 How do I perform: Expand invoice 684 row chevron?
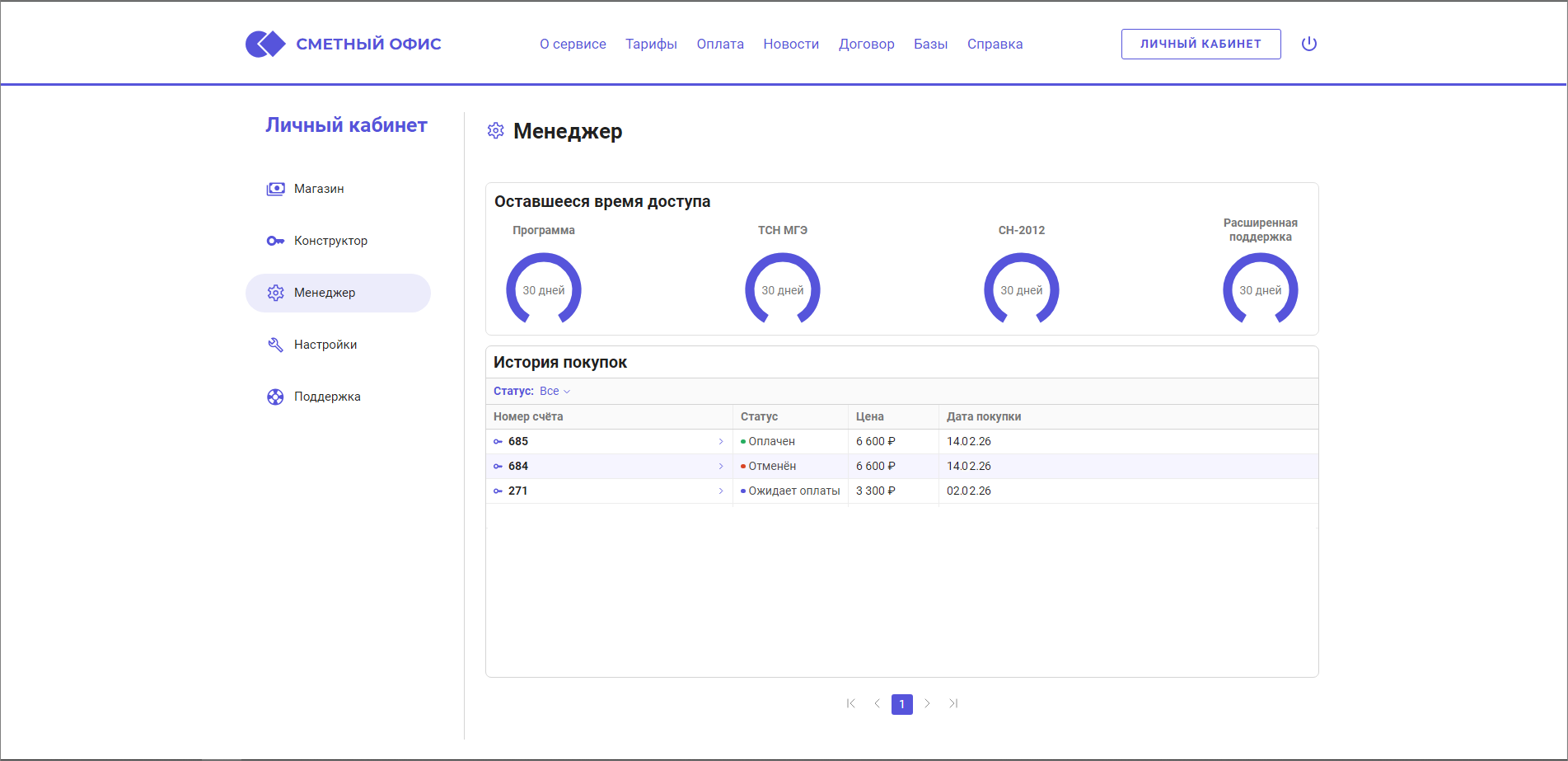(721, 467)
